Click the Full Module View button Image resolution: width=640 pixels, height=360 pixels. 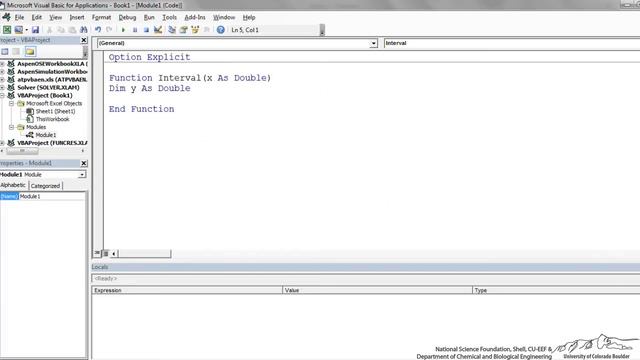(106, 253)
